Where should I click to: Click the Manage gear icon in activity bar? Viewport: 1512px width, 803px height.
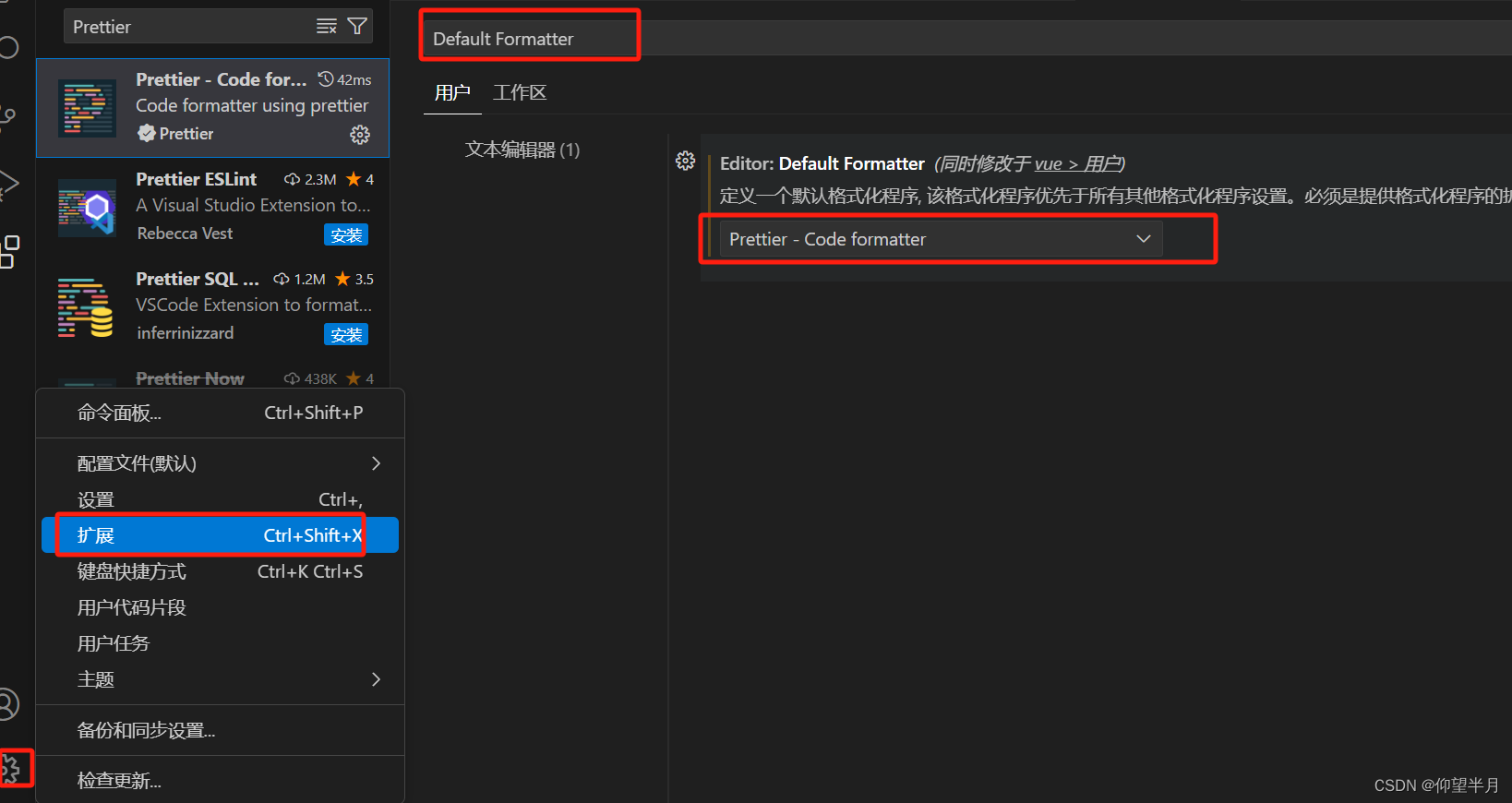10,768
